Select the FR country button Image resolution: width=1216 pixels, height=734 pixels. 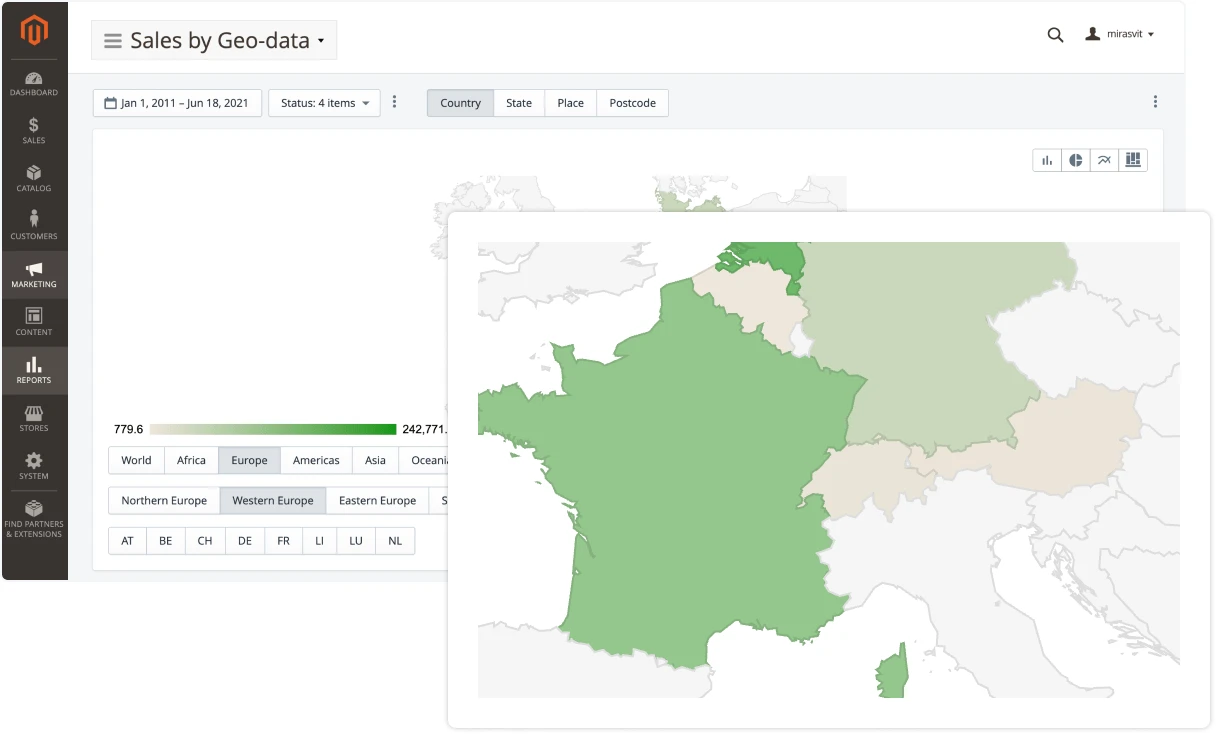pyautogui.click(x=283, y=540)
